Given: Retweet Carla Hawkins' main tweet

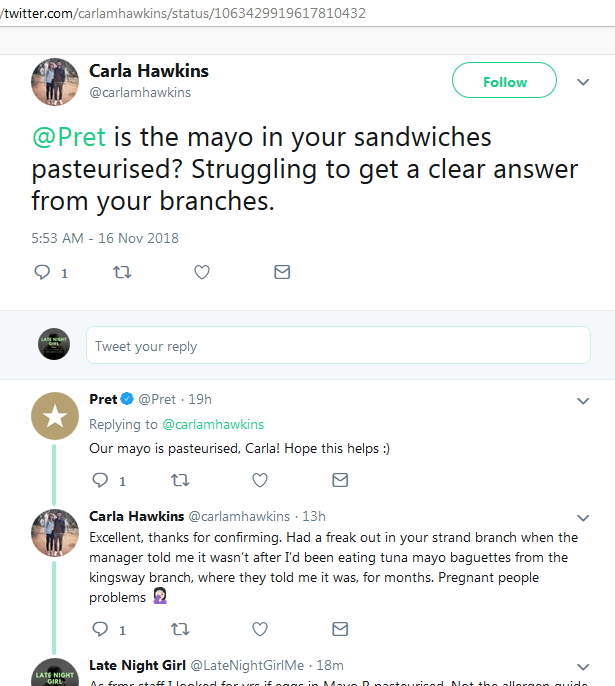Looking at the screenshot, I should click(x=123, y=271).
